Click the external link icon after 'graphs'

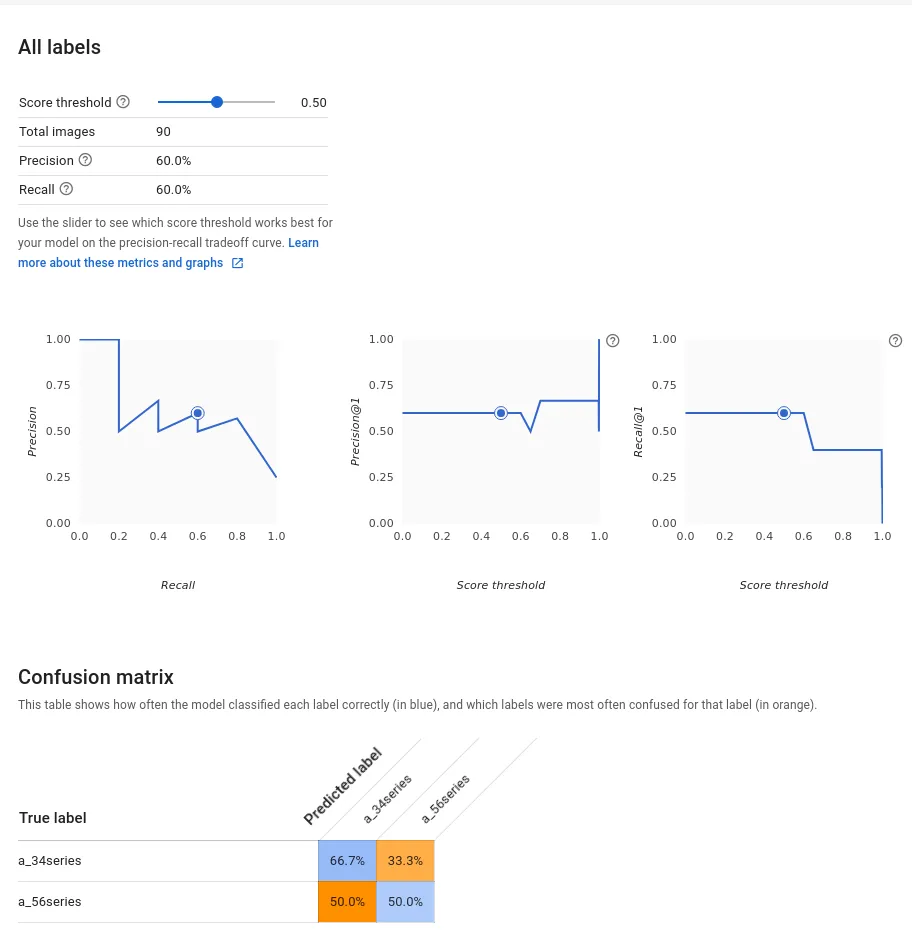pyautogui.click(x=237, y=263)
